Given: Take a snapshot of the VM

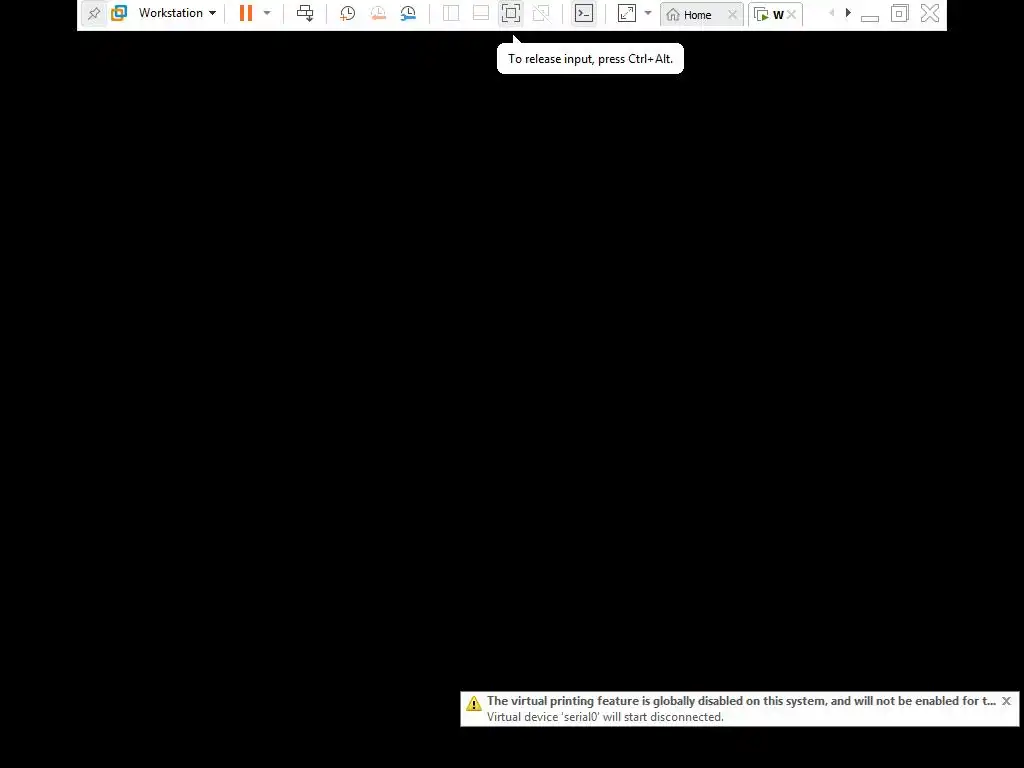Looking at the screenshot, I should point(347,13).
